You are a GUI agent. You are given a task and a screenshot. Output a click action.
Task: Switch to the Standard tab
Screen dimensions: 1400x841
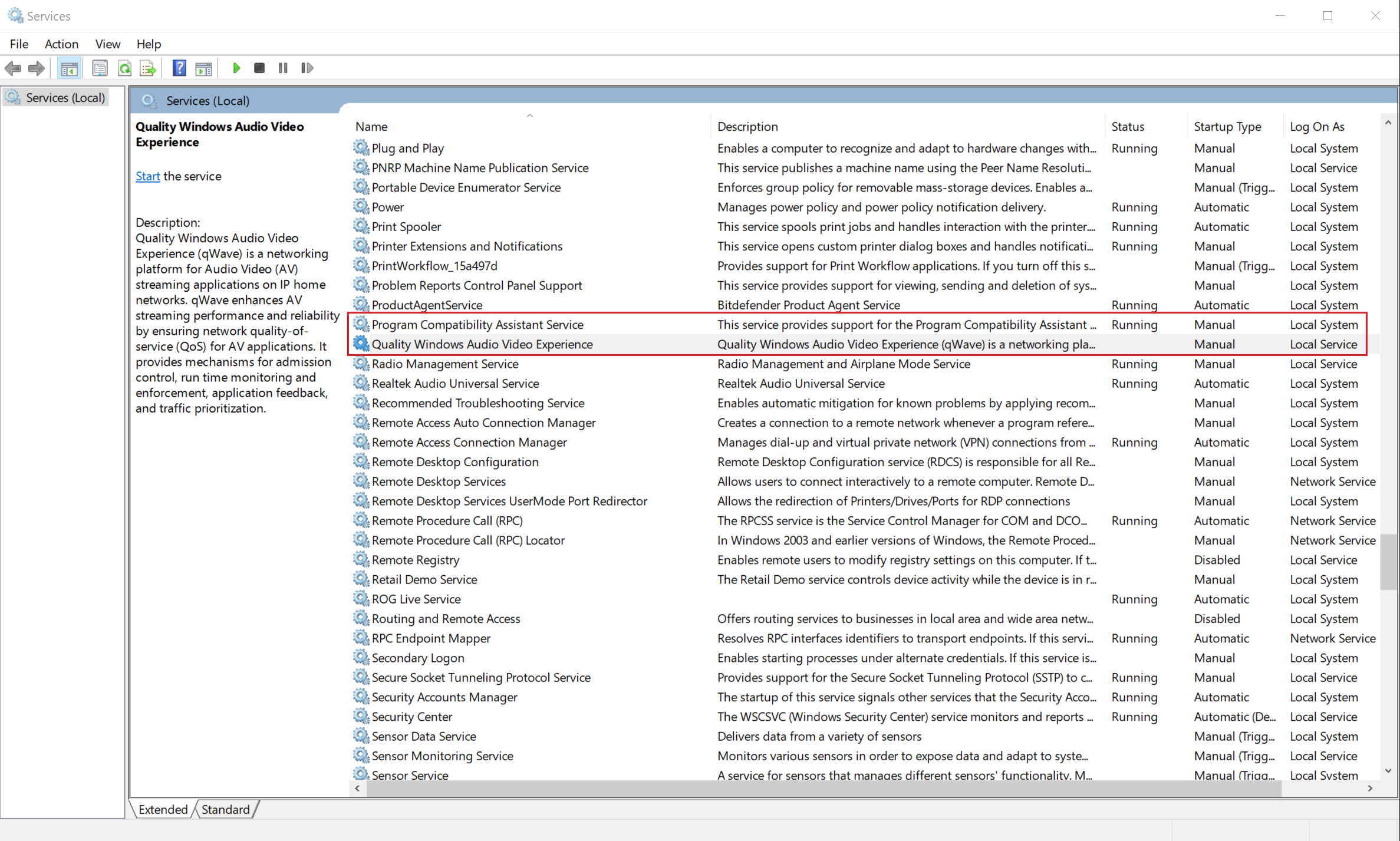click(x=226, y=809)
